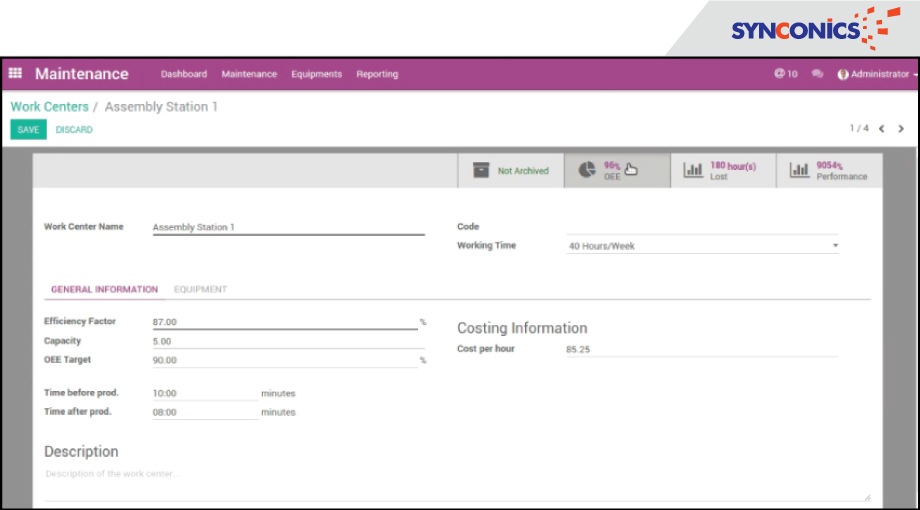Open the Administrator user menu
The width and height of the screenshot is (920, 510).
click(x=873, y=74)
